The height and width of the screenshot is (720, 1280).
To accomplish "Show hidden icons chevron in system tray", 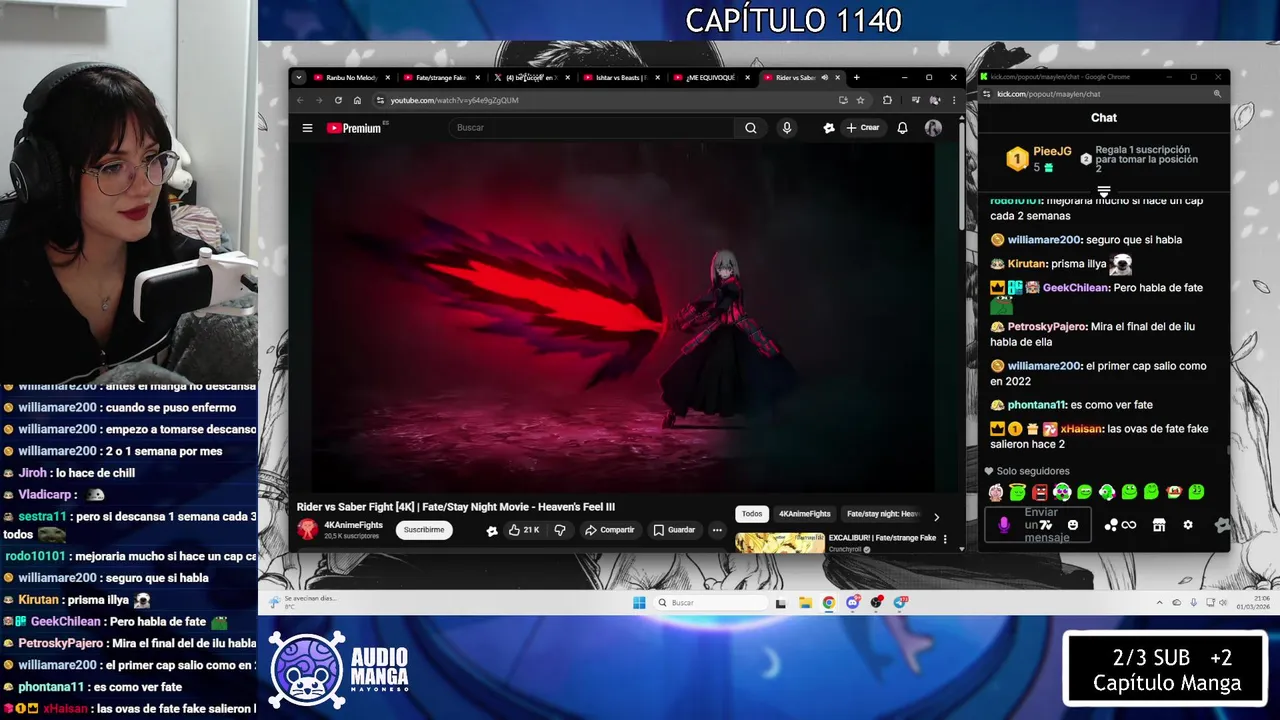I will (x=1160, y=603).
